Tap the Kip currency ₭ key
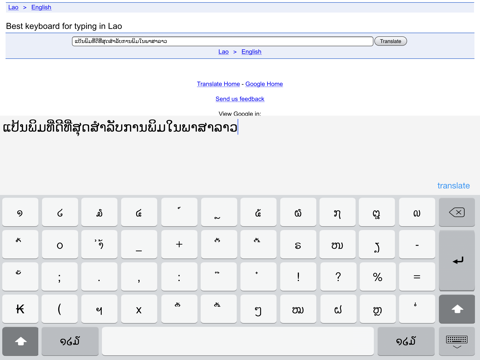 (20, 309)
